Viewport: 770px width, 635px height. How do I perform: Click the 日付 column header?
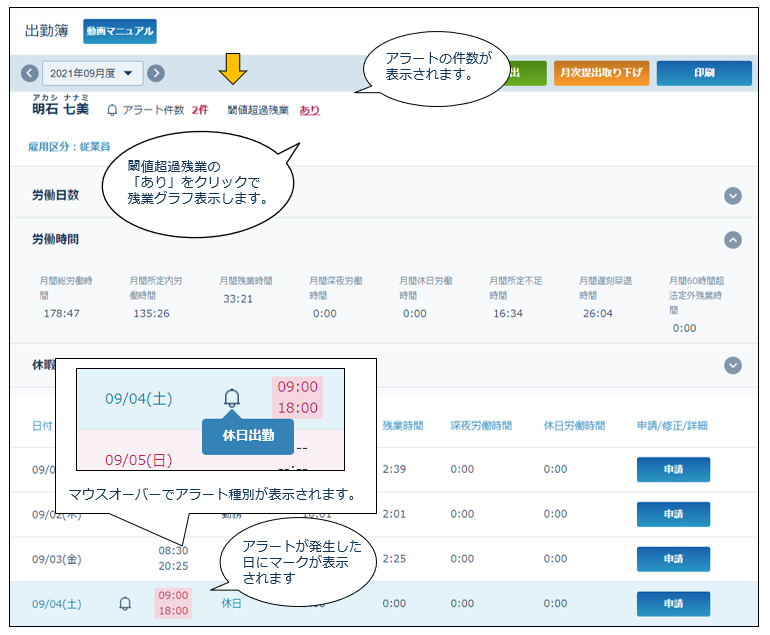click(42, 426)
